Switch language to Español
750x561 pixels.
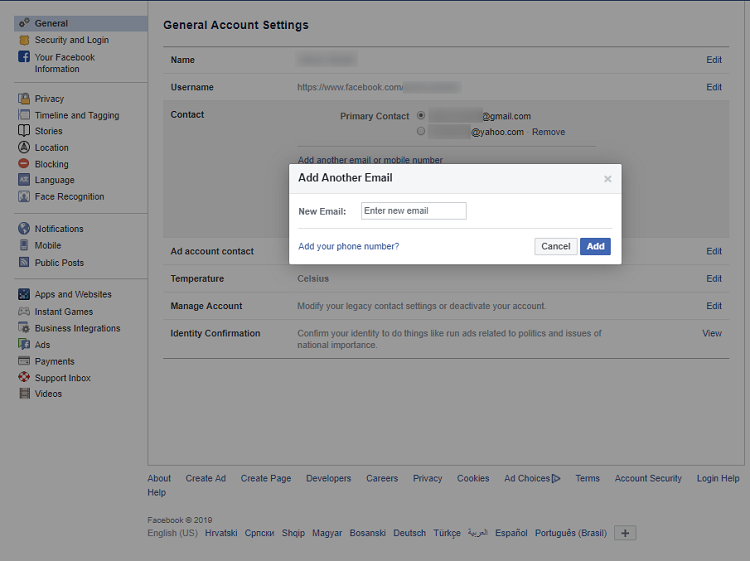tap(511, 533)
